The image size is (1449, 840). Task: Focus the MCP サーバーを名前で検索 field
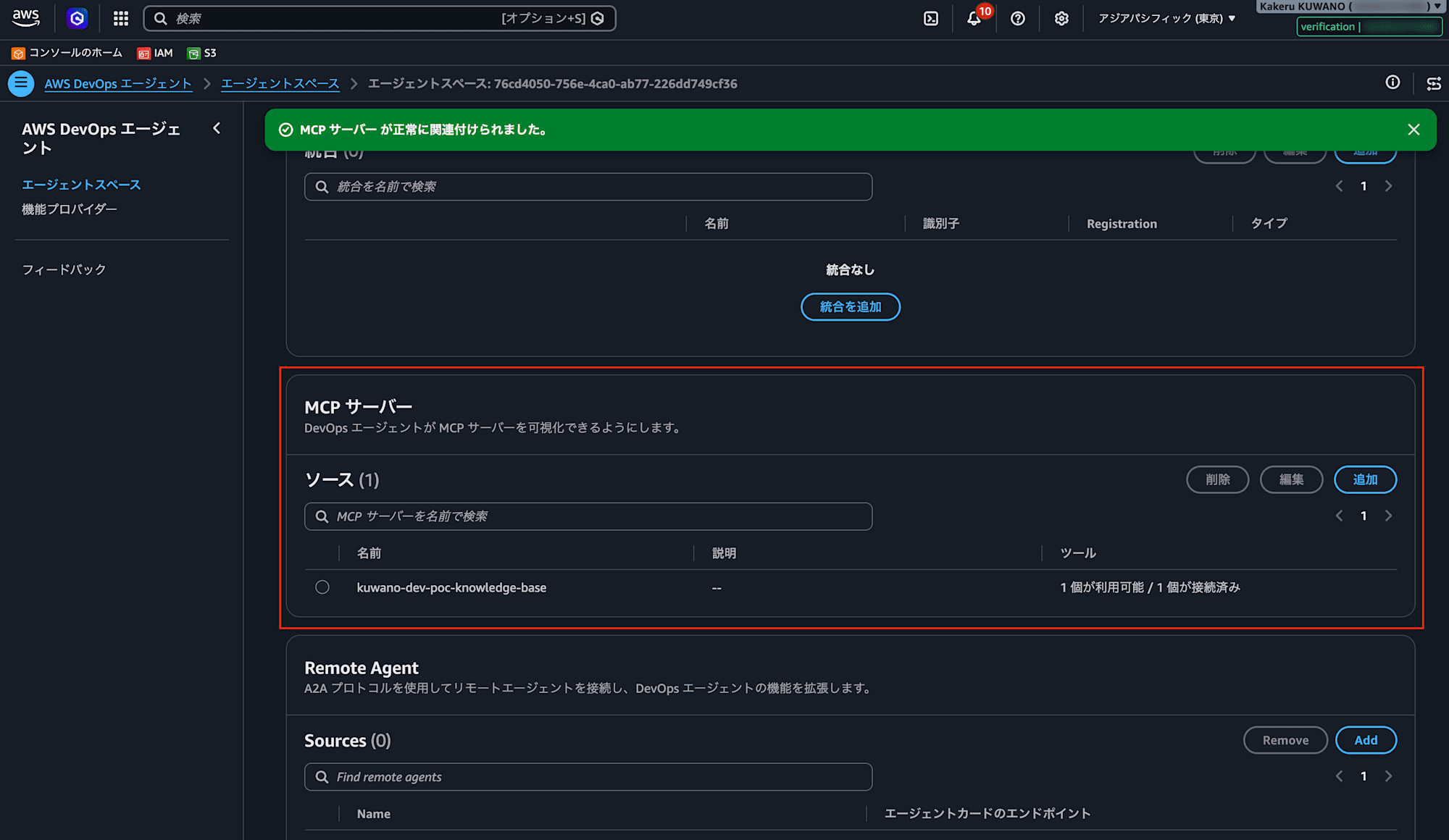588,516
